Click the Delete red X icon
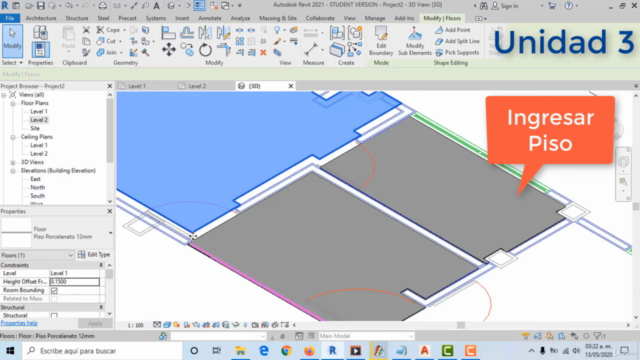 click(x=263, y=52)
